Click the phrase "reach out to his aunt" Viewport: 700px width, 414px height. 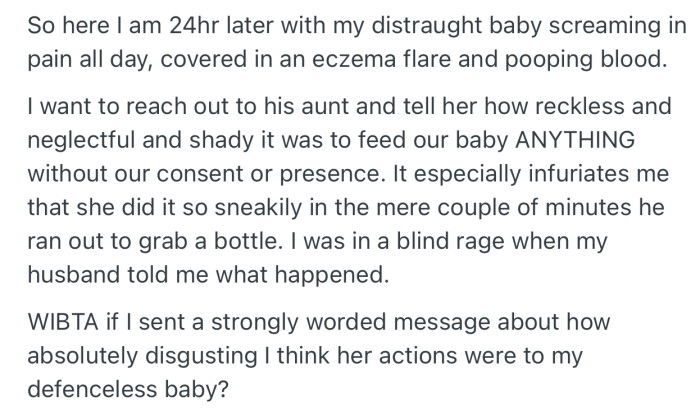[x=238, y=106]
